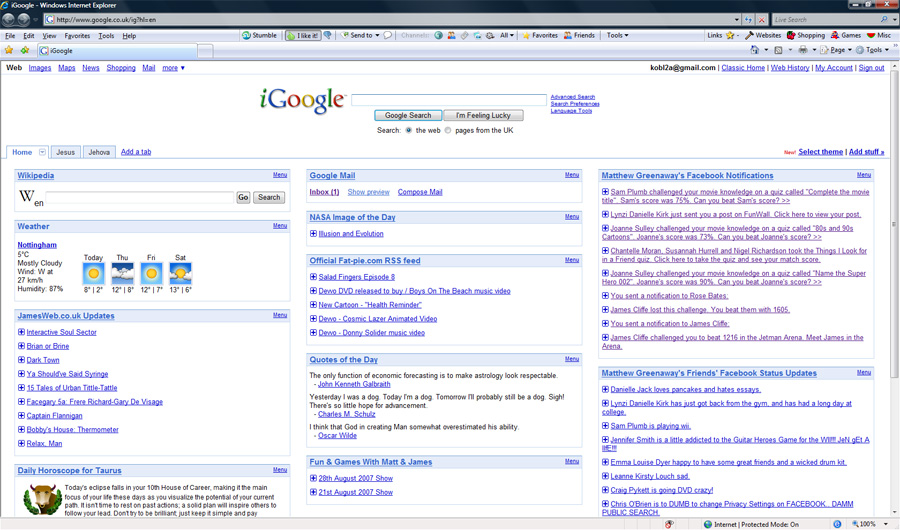Viewport: 900px width, 530px height.
Task: Click the I like it thumbs-up button
Action: pyautogui.click(x=302, y=35)
